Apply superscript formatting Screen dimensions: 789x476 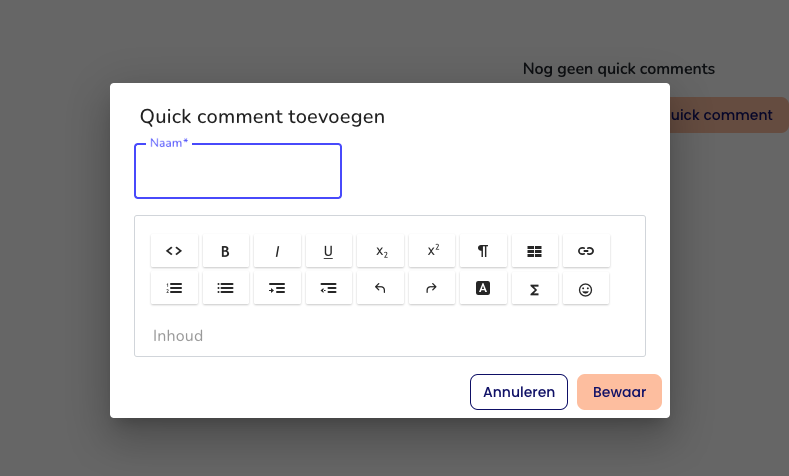point(432,251)
